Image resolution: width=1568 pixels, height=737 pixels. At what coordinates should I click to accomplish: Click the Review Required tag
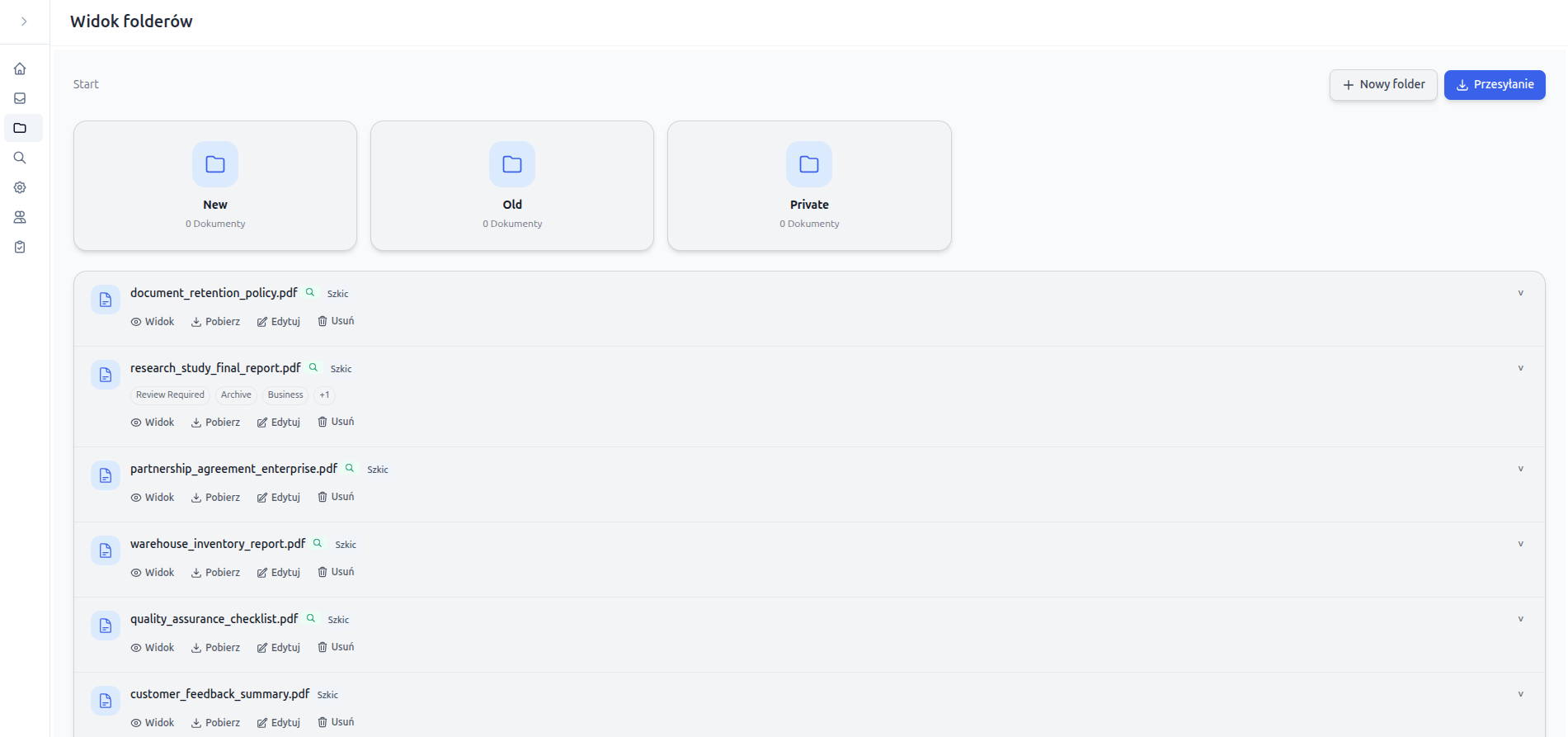(x=170, y=395)
